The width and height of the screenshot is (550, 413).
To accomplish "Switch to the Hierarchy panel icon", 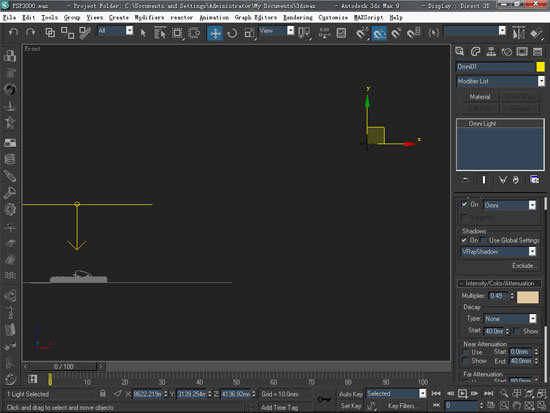I will pyautogui.click(x=491, y=52).
